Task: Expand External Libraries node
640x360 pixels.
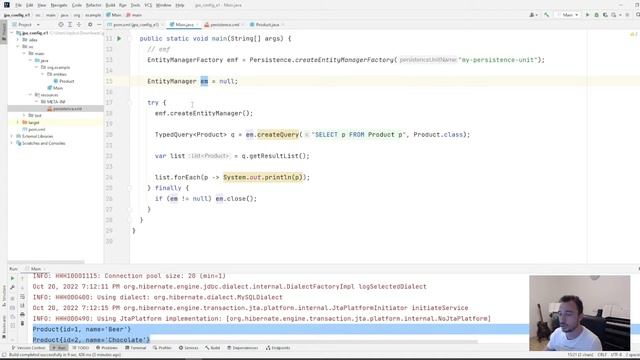Action: 12,136
